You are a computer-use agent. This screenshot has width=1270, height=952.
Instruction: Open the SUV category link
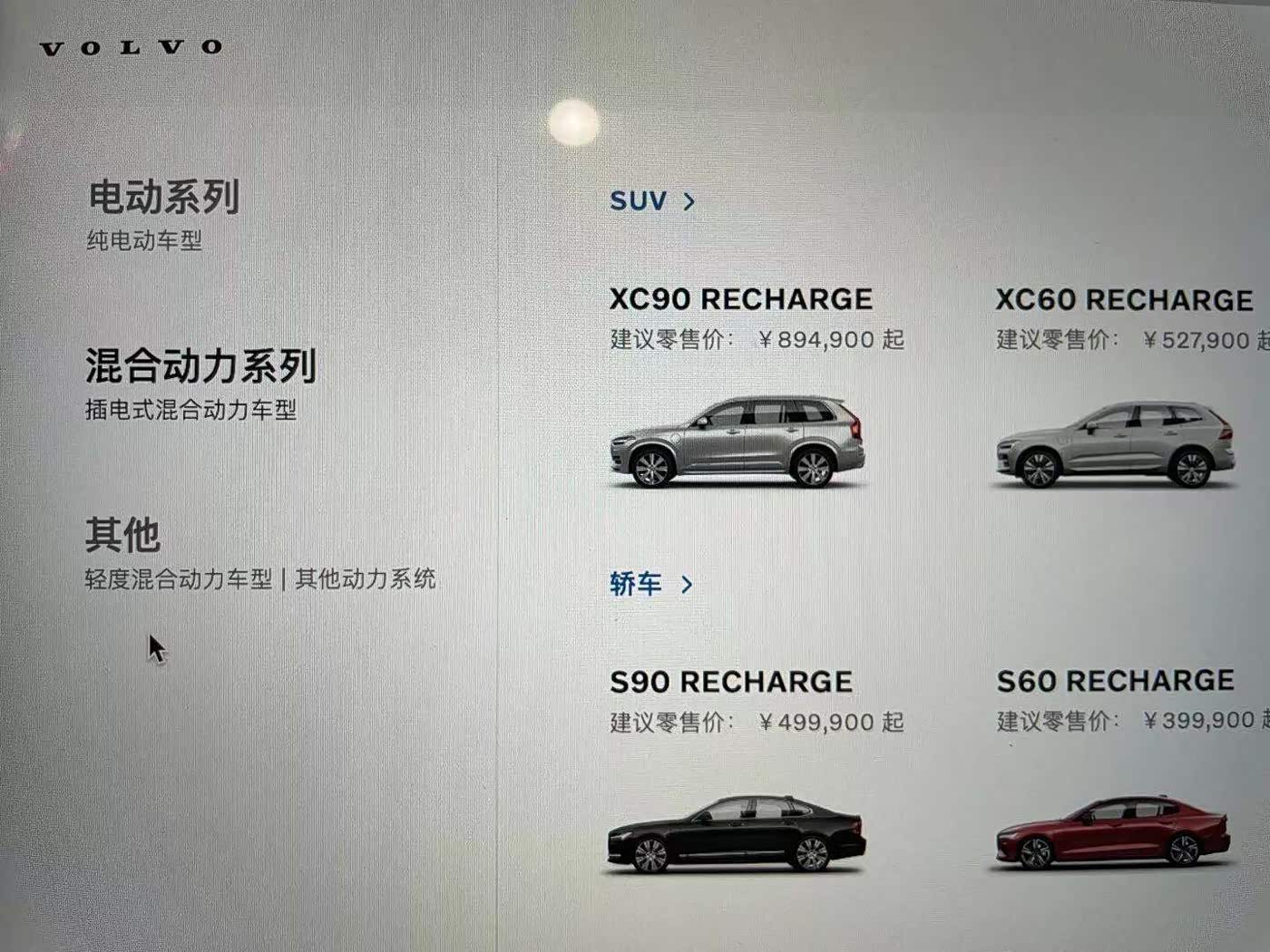click(x=638, y=201)
